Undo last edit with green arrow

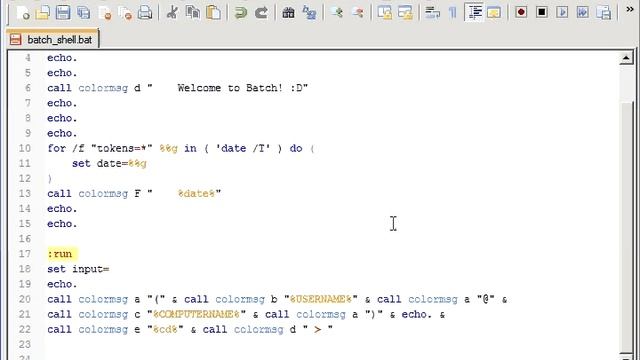241,13
